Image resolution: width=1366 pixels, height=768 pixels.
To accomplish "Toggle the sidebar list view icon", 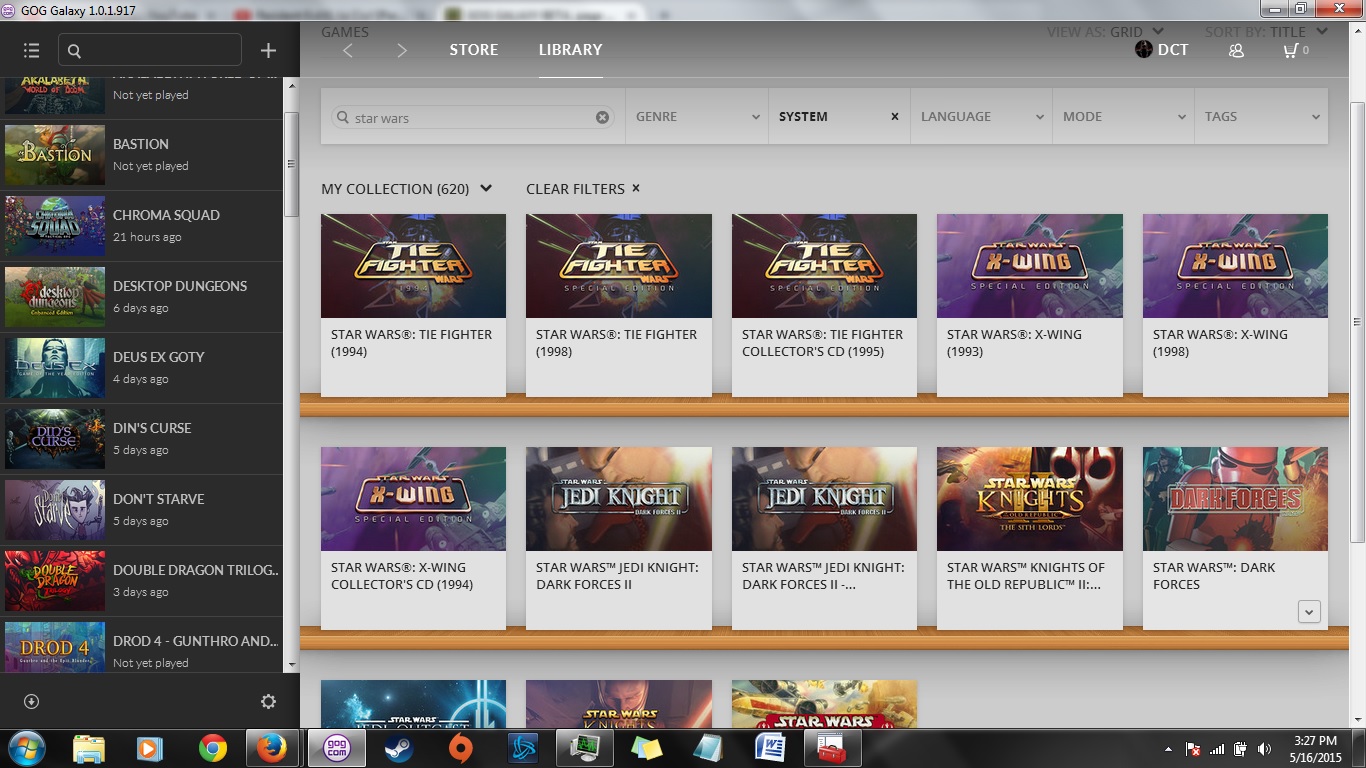I will pos(31,50).
